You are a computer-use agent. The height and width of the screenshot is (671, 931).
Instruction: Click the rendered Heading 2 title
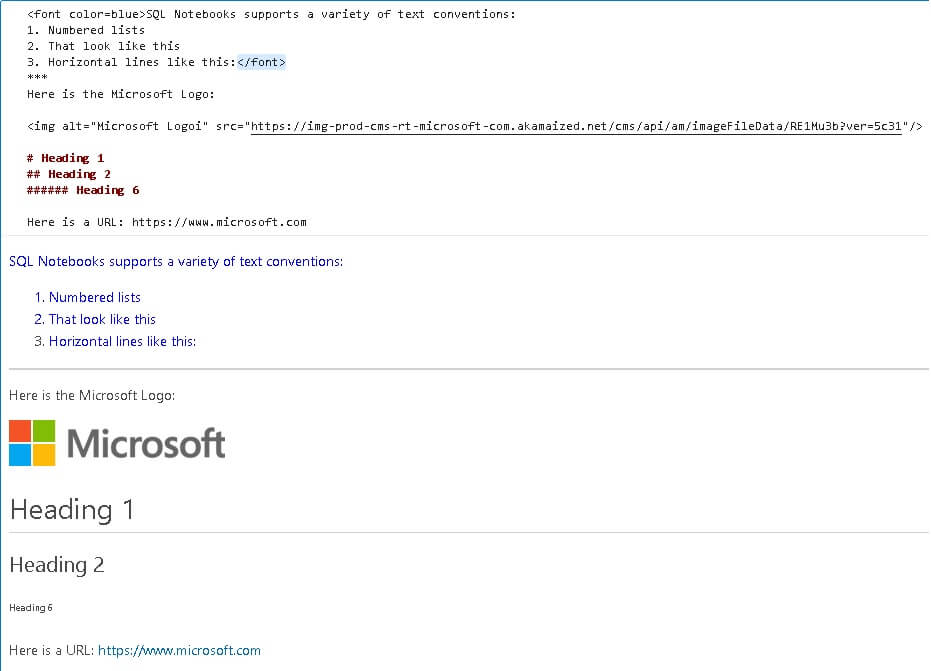57,565
